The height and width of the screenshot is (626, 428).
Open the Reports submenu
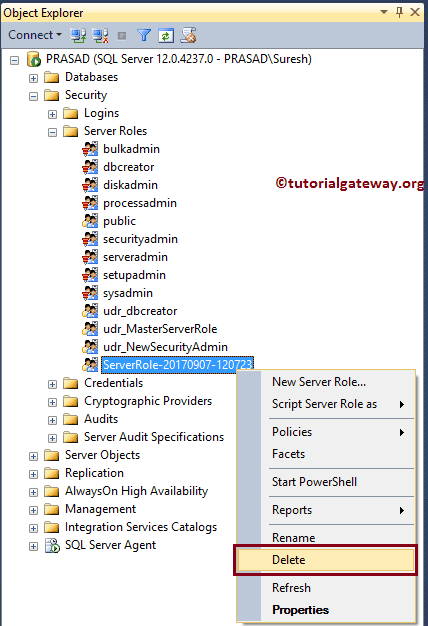pos(326,510)
